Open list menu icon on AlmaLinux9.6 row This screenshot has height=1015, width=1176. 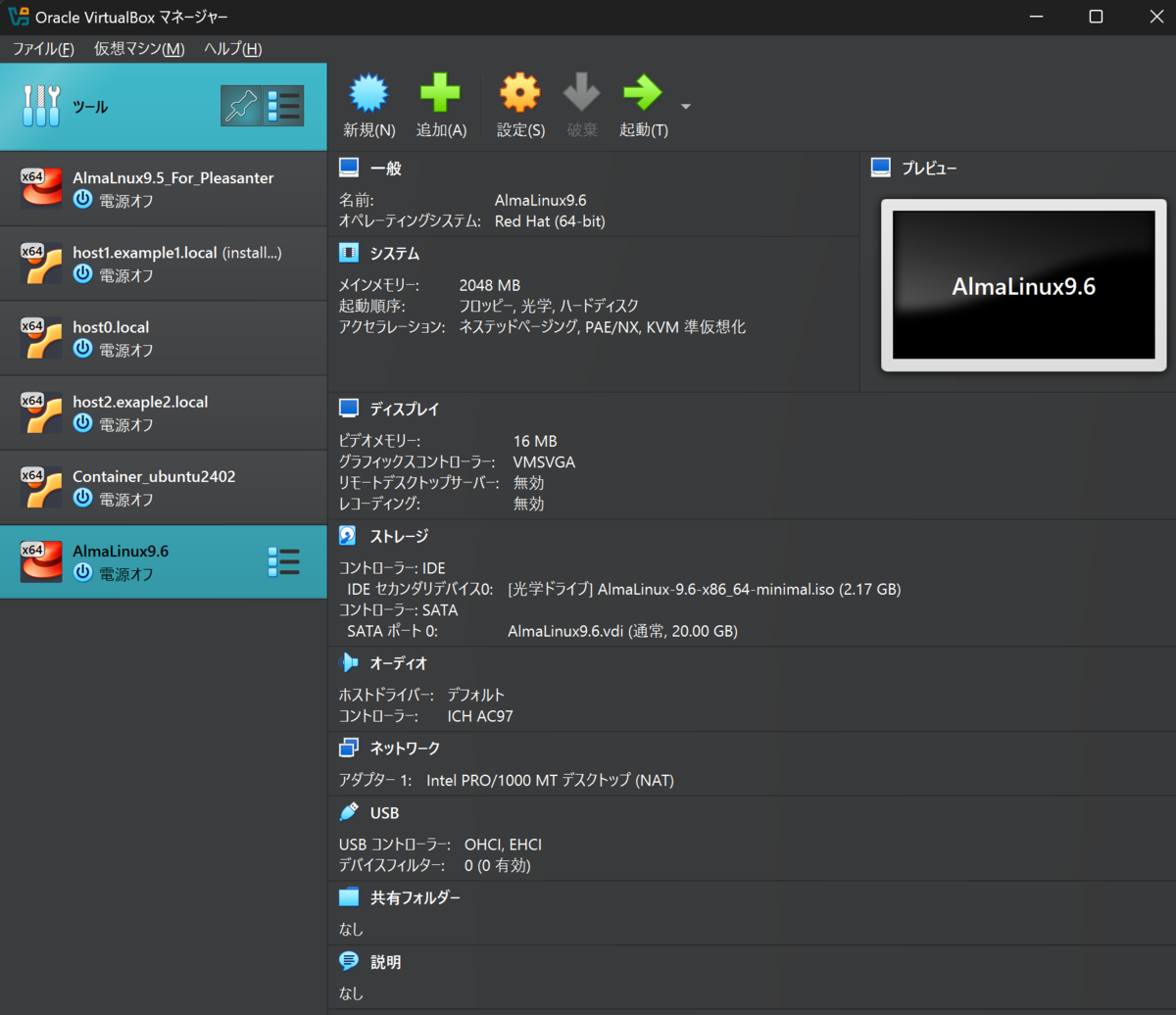[x=284, y=562]
